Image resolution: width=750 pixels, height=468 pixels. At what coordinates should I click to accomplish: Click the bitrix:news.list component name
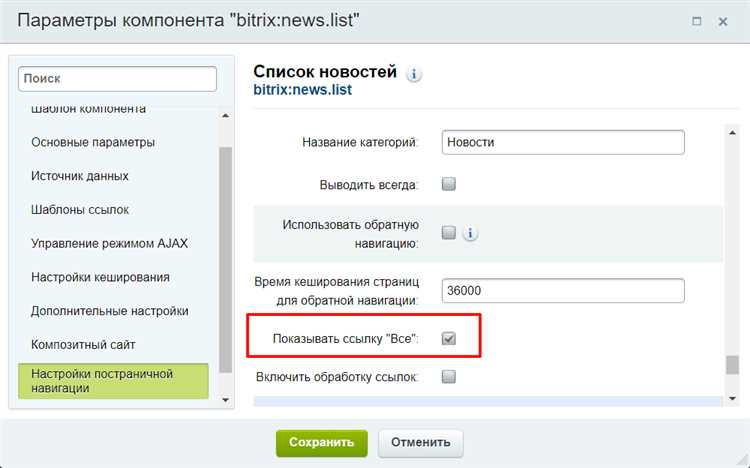pyautogui.click(x=303, y=89)
